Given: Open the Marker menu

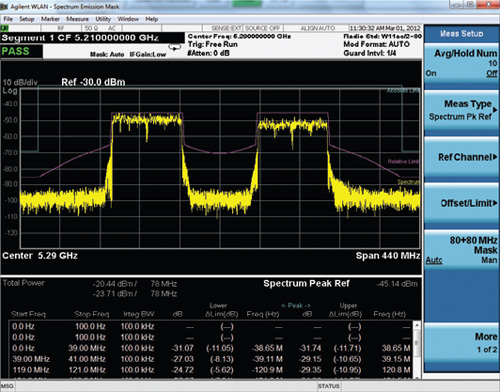Looking at the screenshot, I should pos(50,19).
